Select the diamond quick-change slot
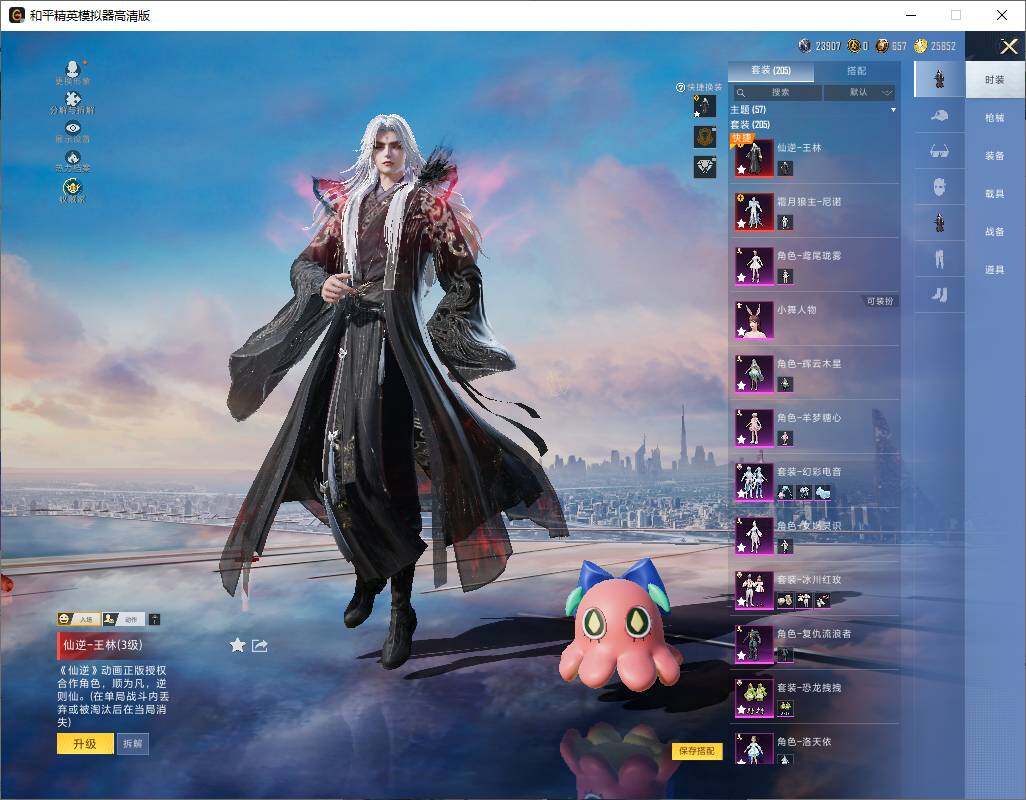Screen dimensions: 1026x800 (x=705, y=167)
